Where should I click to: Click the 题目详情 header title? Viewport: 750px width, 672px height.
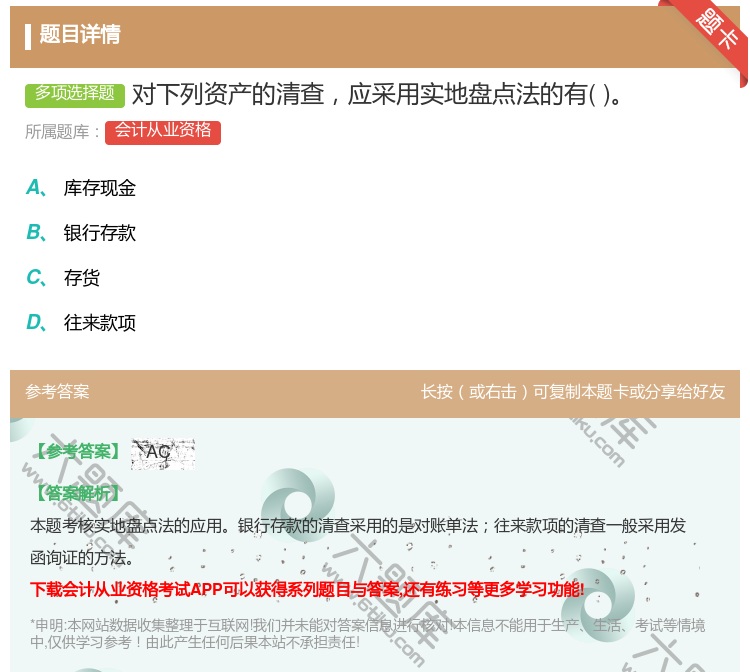pos(79,35)
